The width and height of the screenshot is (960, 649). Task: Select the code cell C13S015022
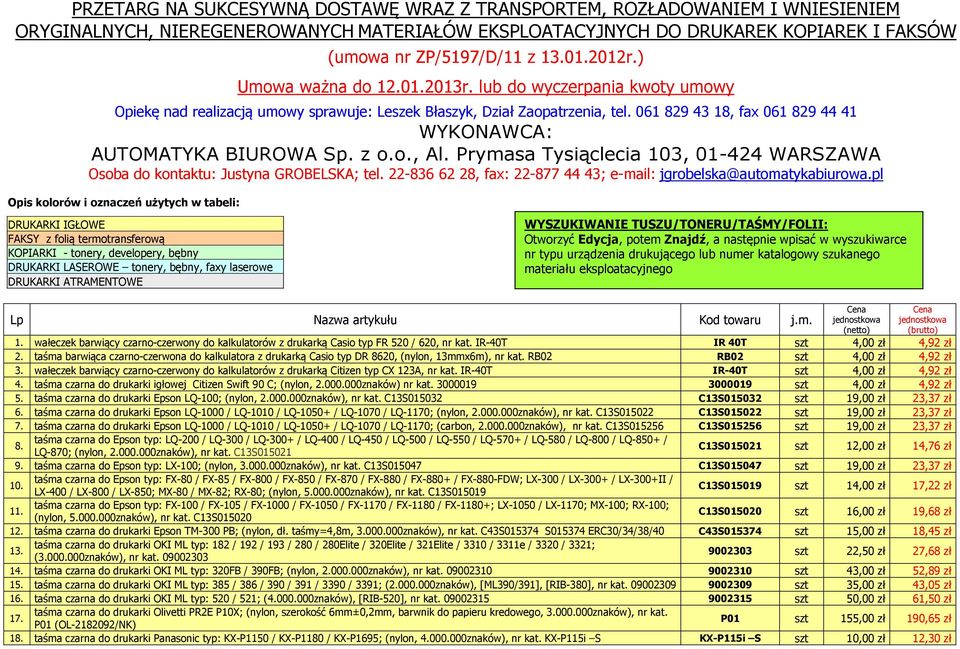(730, 412)
